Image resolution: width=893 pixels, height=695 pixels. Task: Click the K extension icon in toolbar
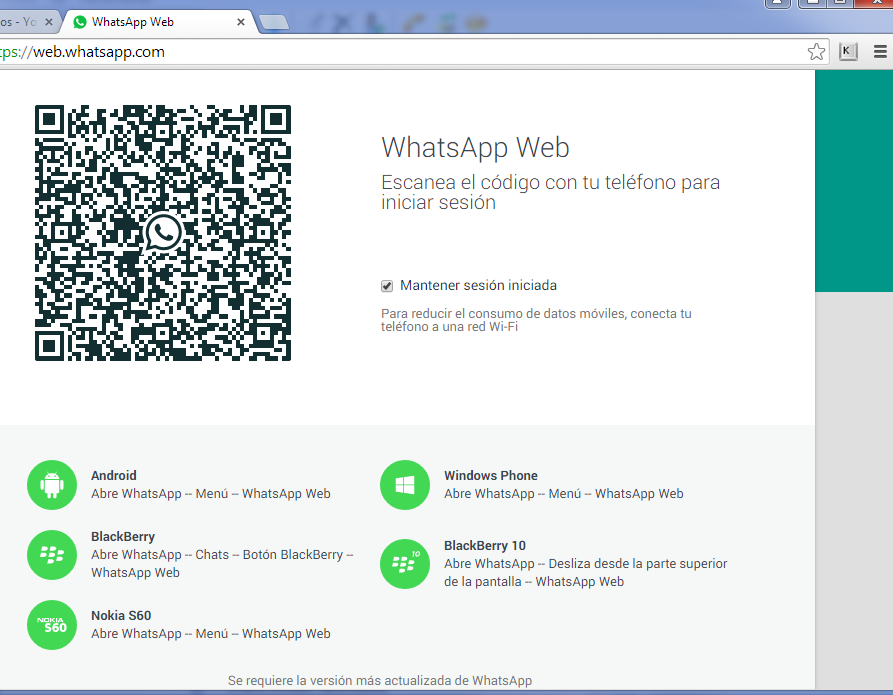coord(848,52)
